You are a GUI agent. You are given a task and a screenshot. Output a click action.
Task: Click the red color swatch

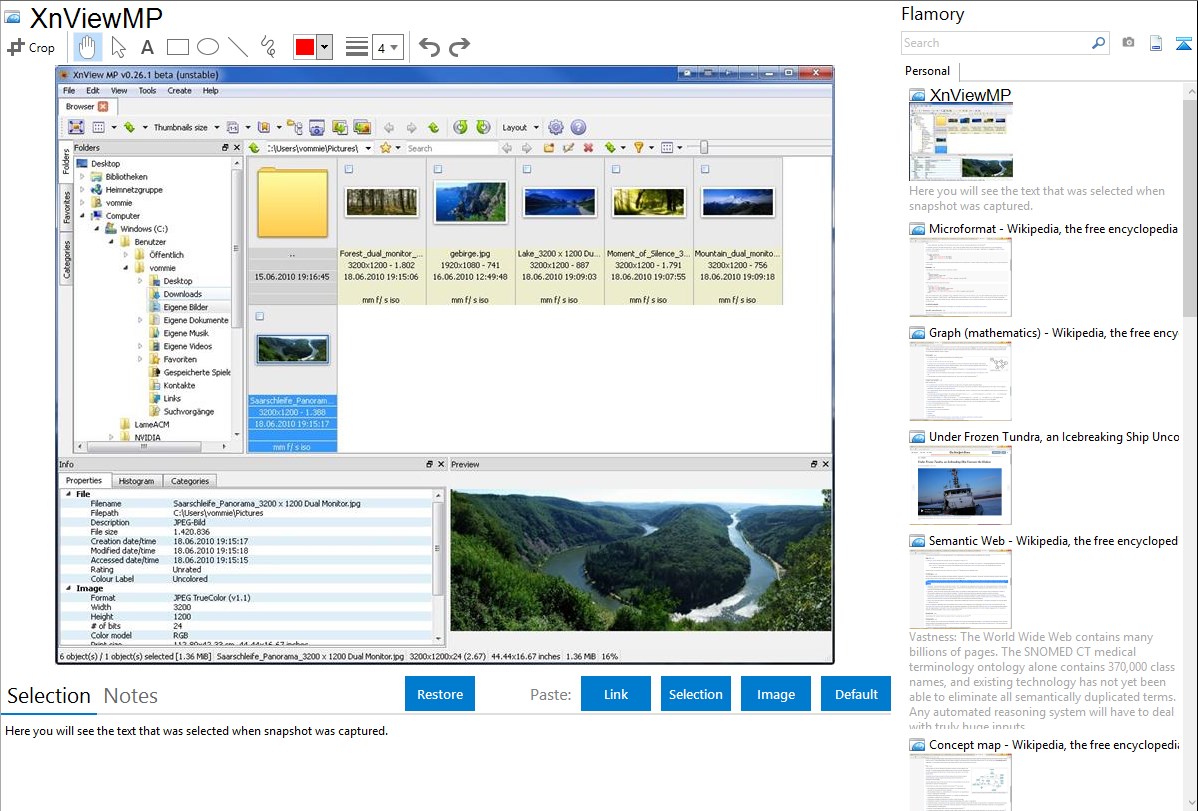pyautogui.click(x=305, y=47)
